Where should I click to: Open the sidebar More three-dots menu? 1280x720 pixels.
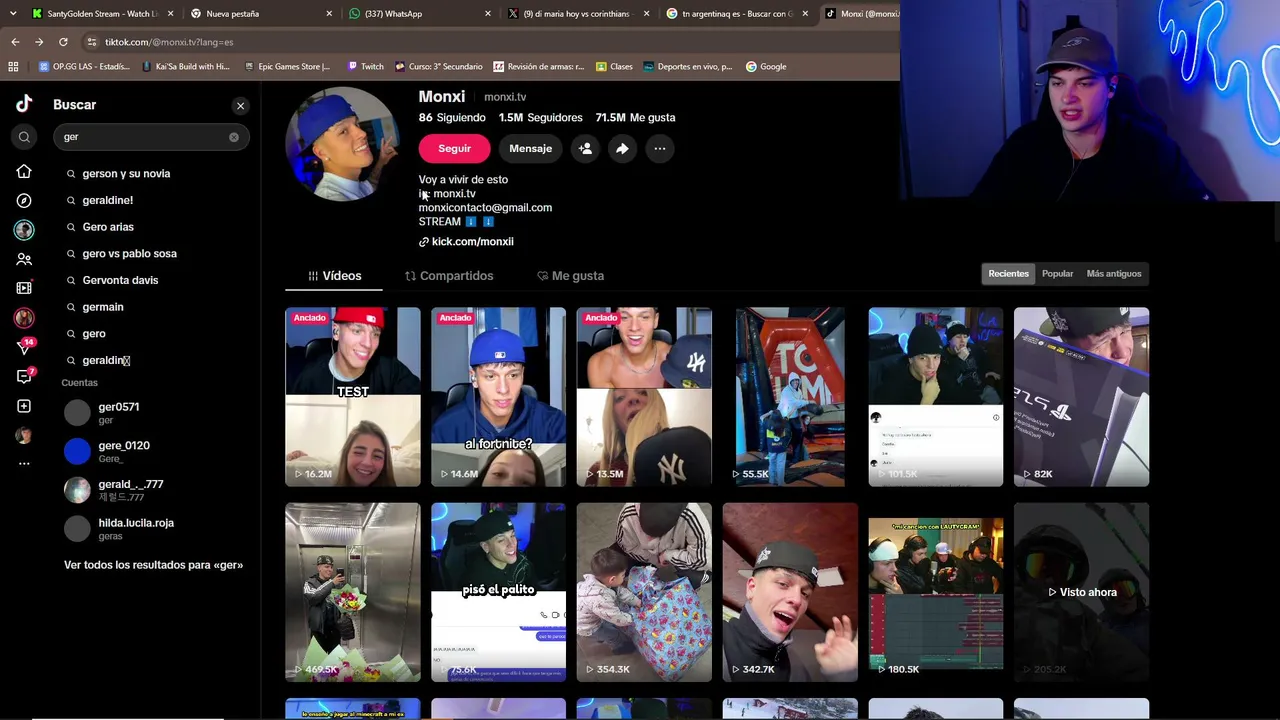click(x=24, y=463)
